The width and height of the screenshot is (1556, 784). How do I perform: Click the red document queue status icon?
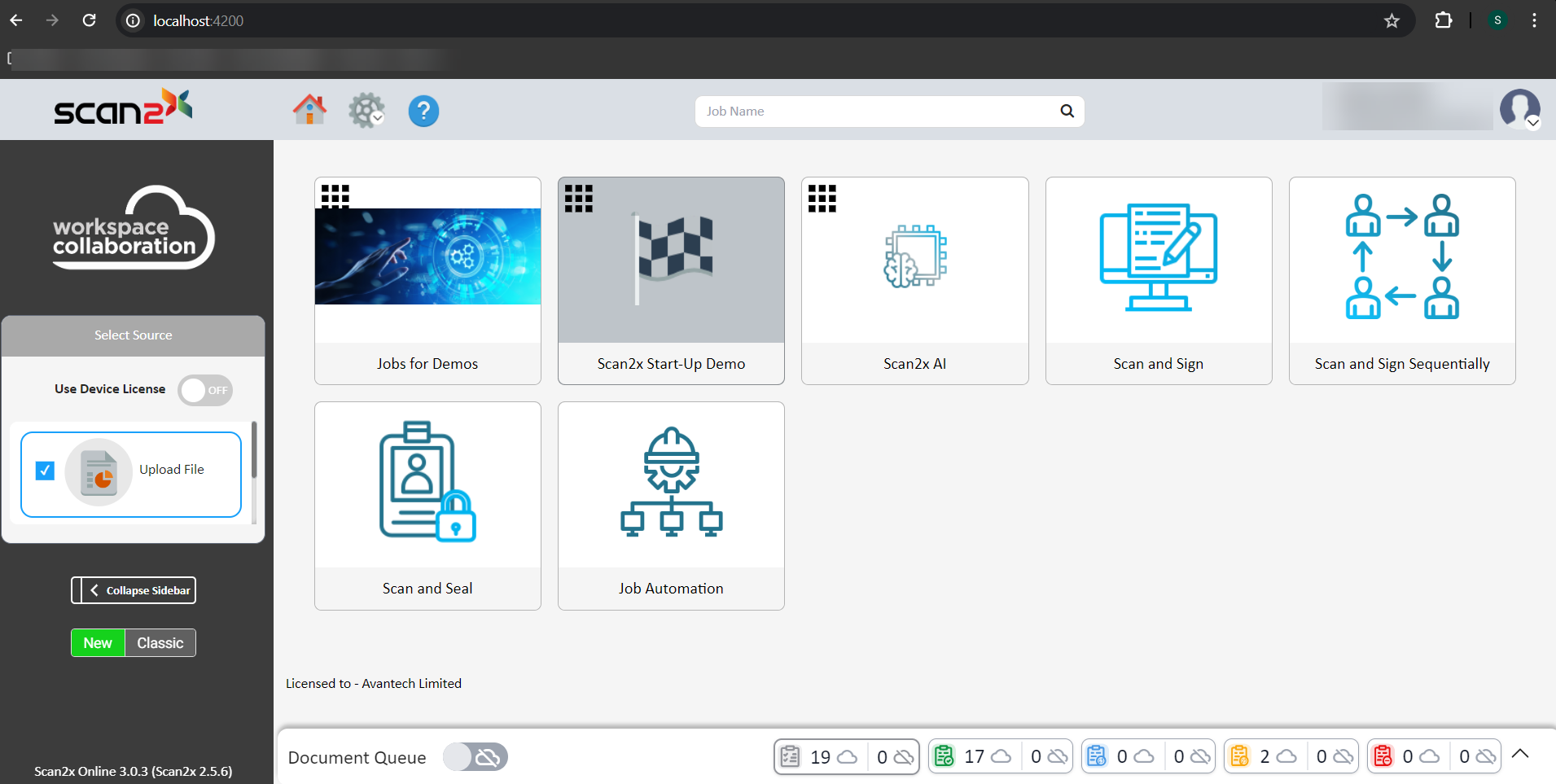[x=1383, y=756]
